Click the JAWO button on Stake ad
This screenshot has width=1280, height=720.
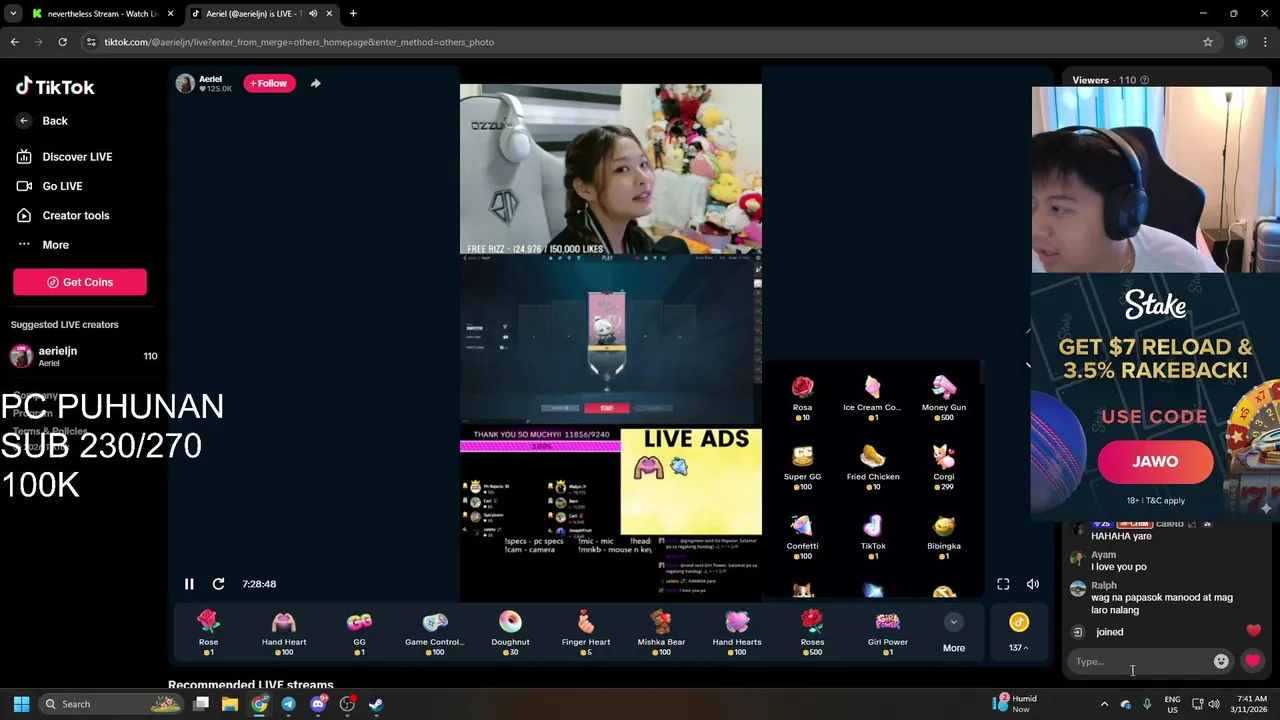(1155, 462)
